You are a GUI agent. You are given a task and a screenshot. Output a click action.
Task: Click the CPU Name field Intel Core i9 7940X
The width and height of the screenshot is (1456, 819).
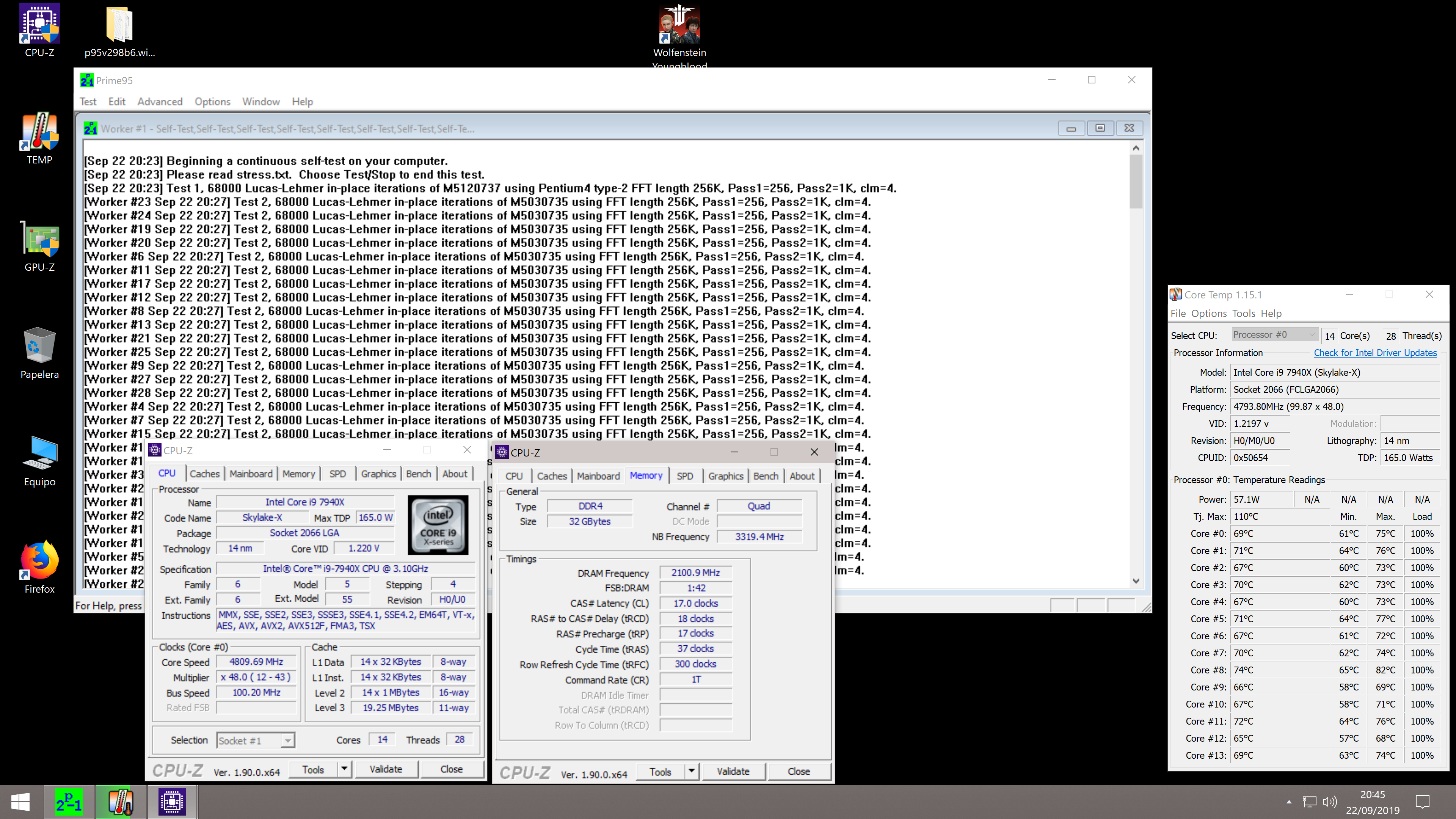(304, 502)
